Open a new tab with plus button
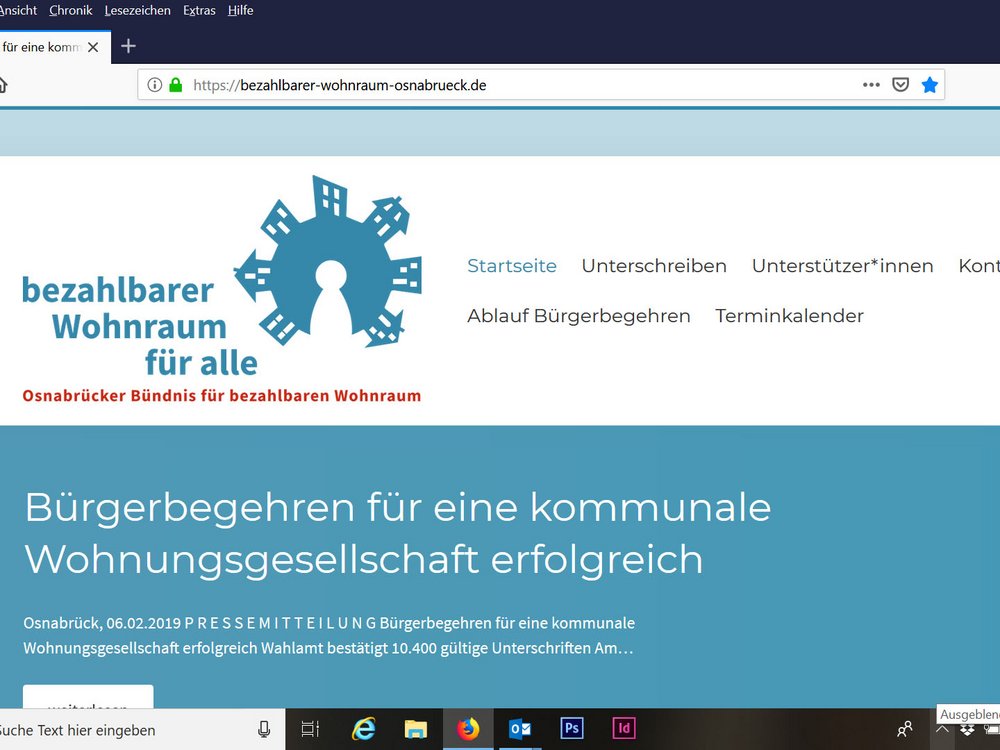The image size is (1000, 750). pyautogui.click(x=128, y=46)
